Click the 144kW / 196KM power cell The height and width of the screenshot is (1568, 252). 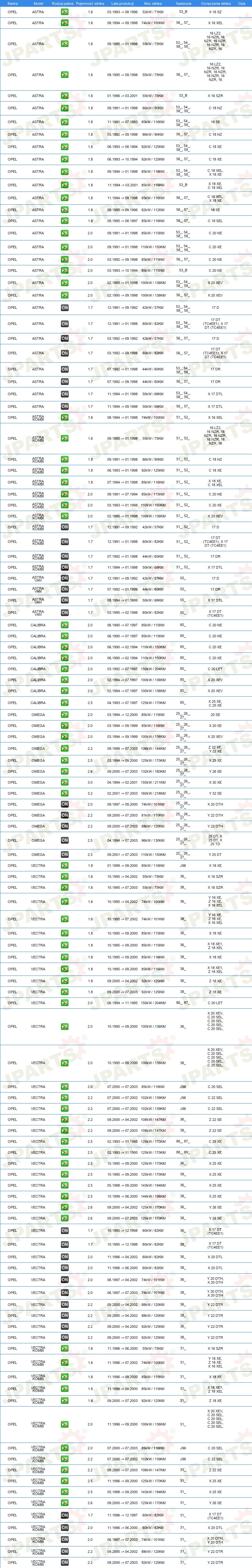[153, 1196]
